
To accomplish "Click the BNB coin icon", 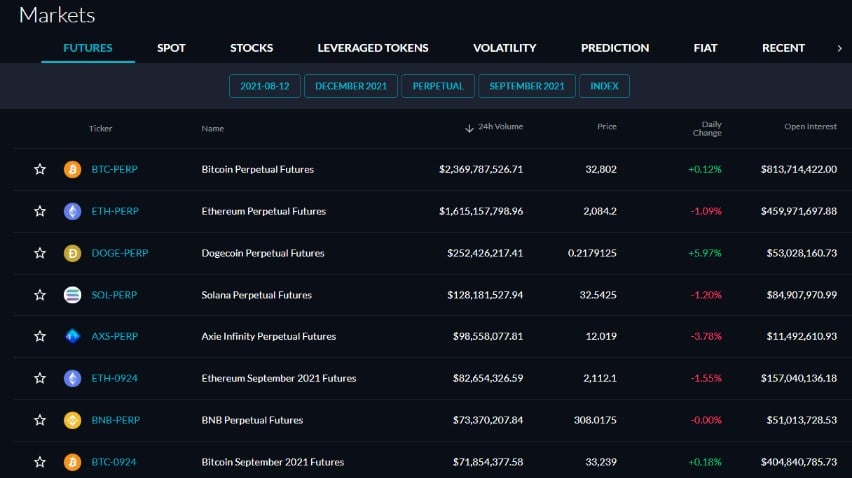I will (72, 420).
